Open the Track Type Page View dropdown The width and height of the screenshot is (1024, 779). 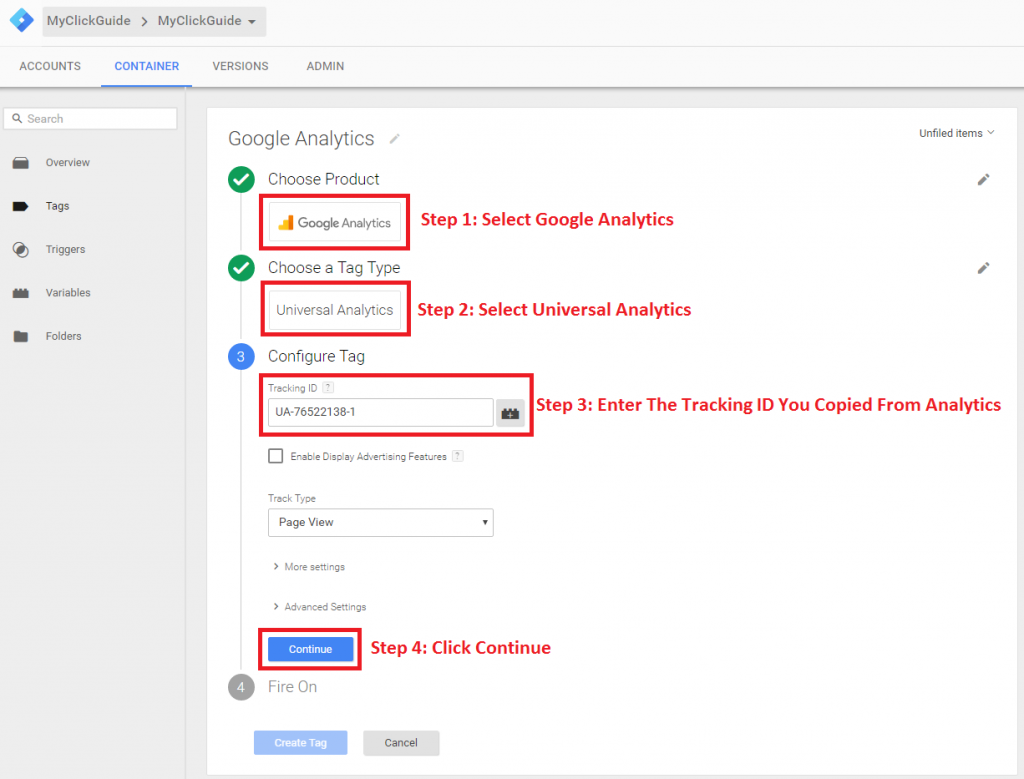click(380, 522)
